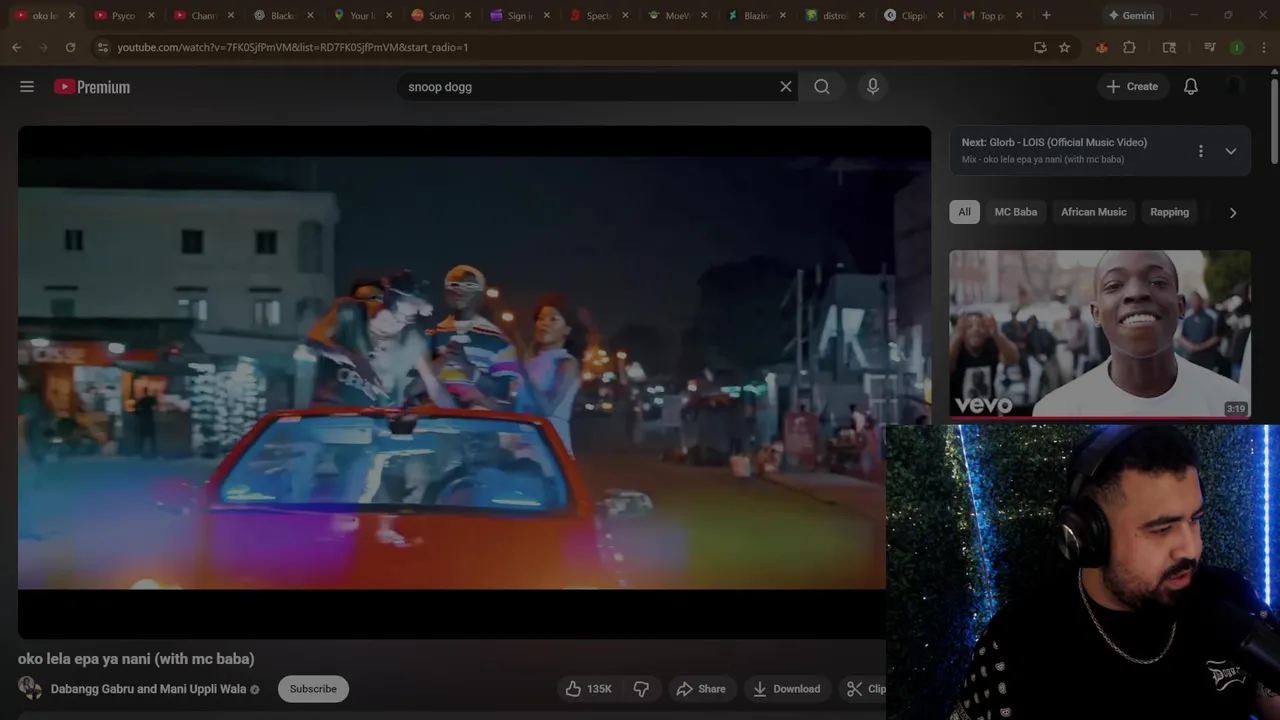The image size is (1280, 720).
Task: Close the Cham tab
Action: click(230, 15)
